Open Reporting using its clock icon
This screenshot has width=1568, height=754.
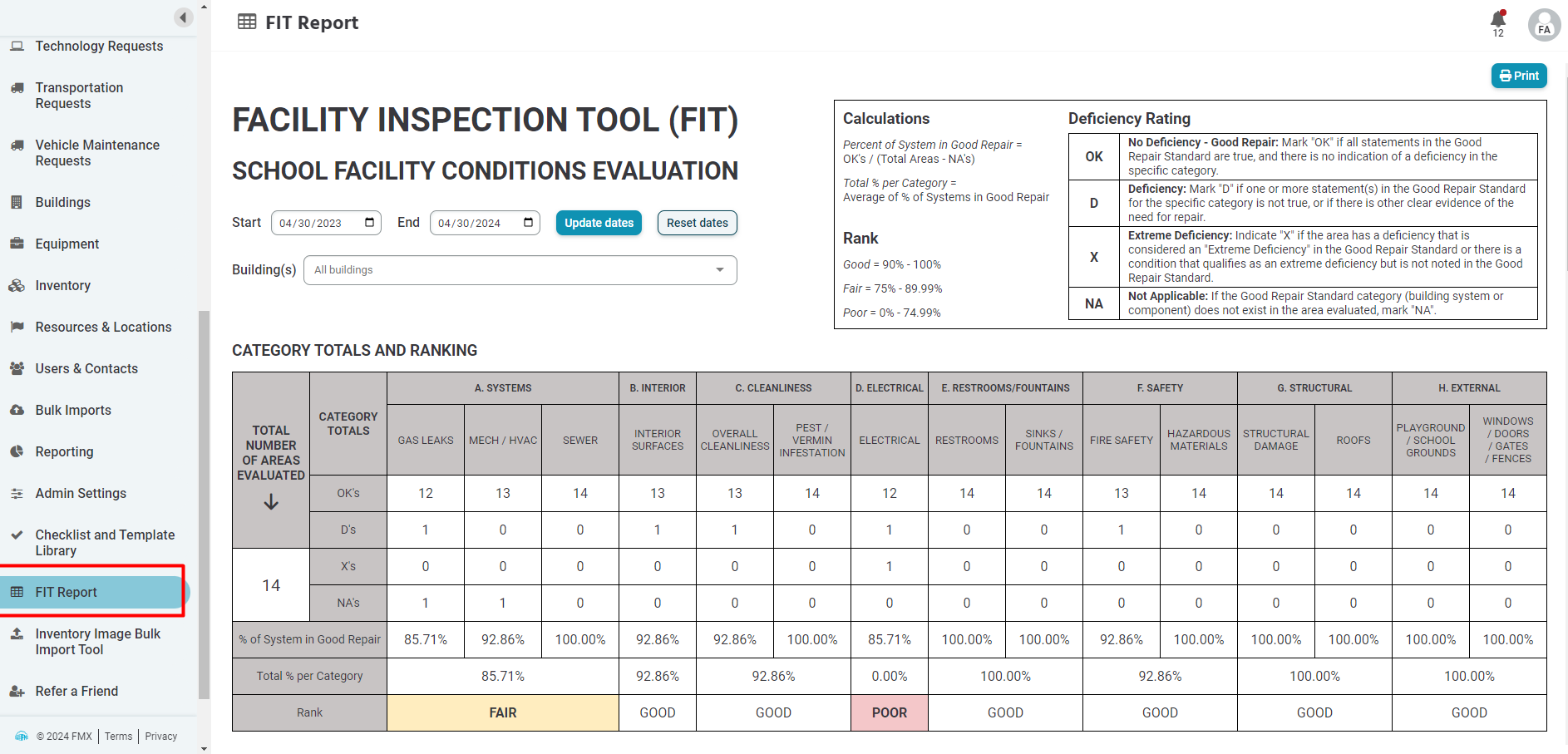[x=18, y=451]
